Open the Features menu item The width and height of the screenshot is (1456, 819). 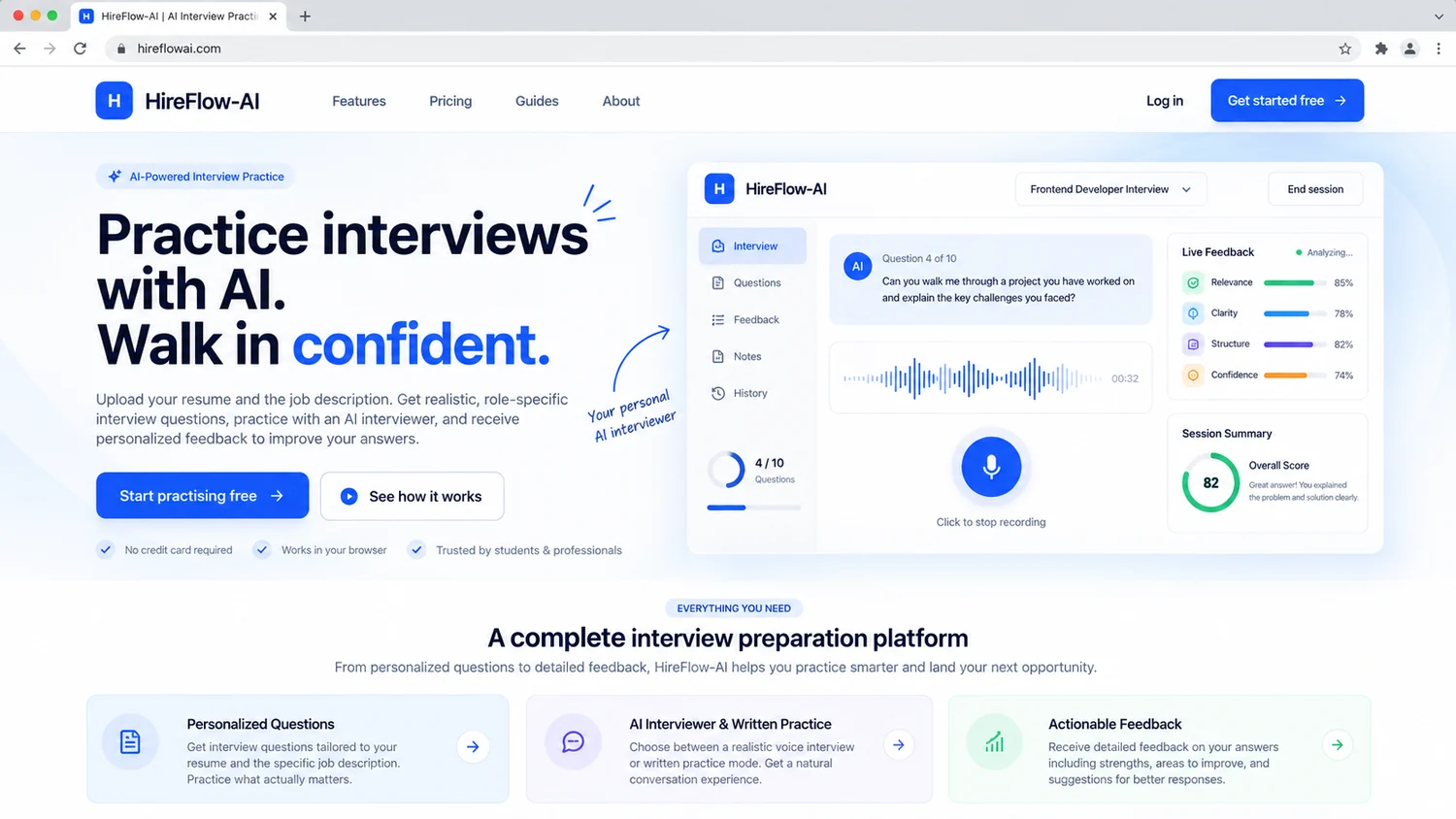(x=359, y=101)
